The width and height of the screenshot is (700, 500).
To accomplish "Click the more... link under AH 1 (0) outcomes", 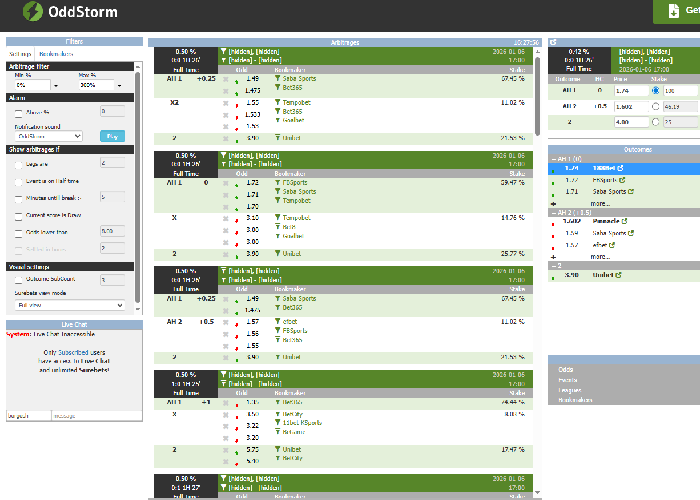I will (x=600, y=204).
